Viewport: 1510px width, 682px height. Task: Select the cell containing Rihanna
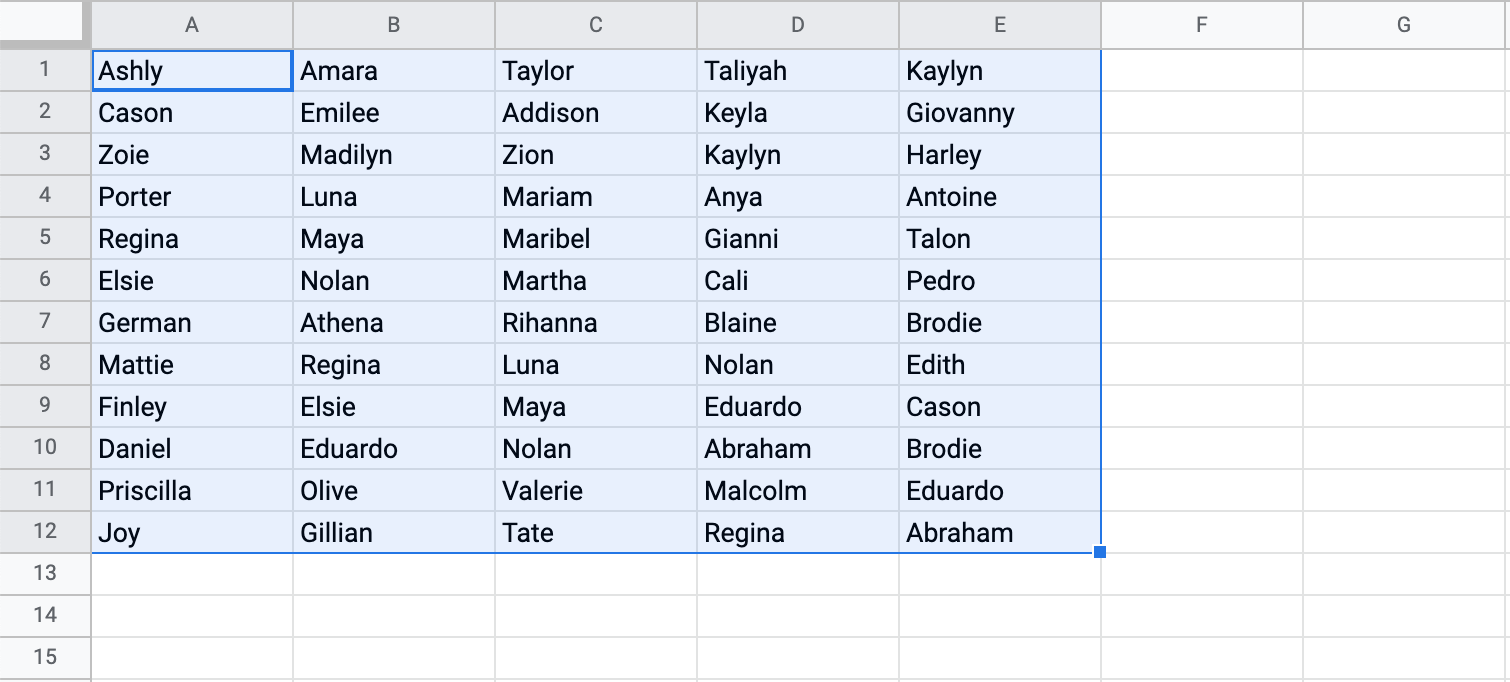pyautogui.click(x=595, y=322)
